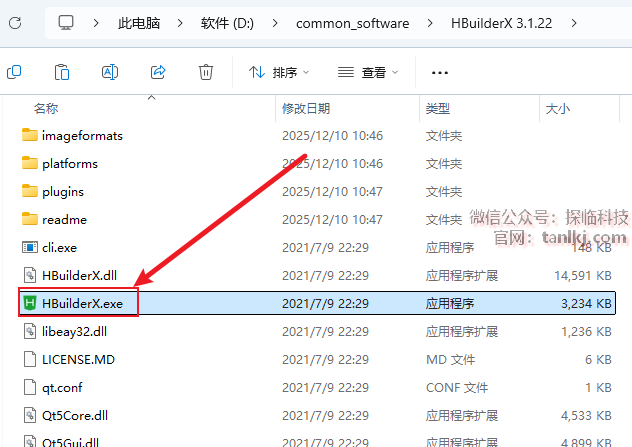This screenshot has width=632, height=447.
Task: Sort by the 修改日期 column header
Action: 306,108
